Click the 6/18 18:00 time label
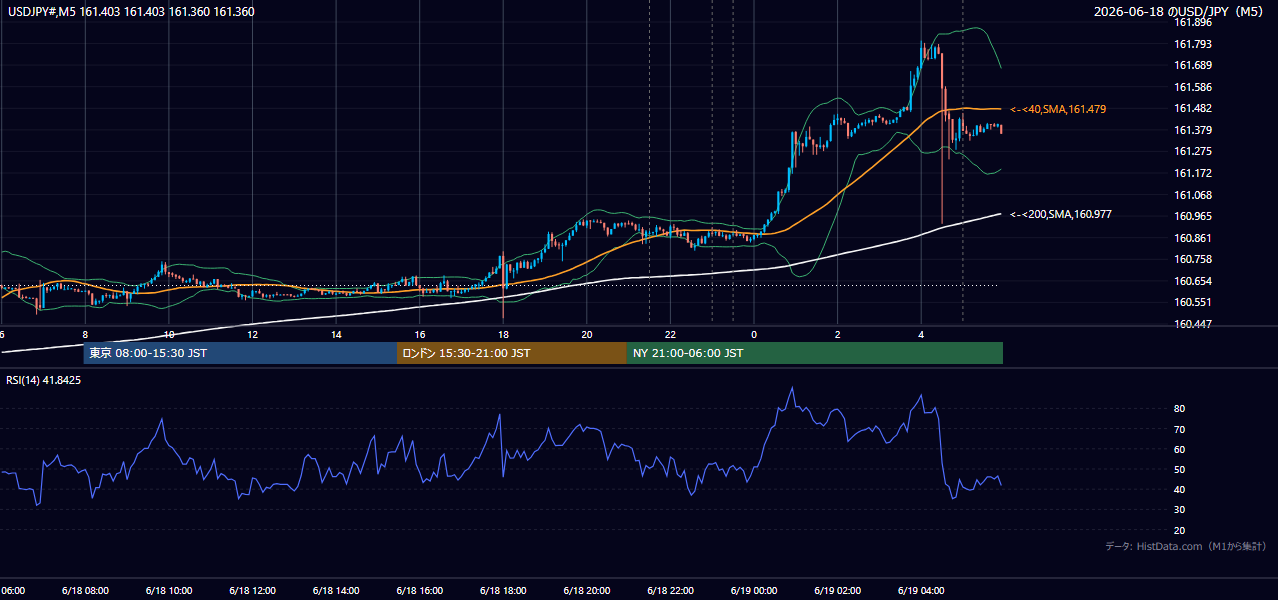The image size is (1278, 600). click(x=502, y=591)
